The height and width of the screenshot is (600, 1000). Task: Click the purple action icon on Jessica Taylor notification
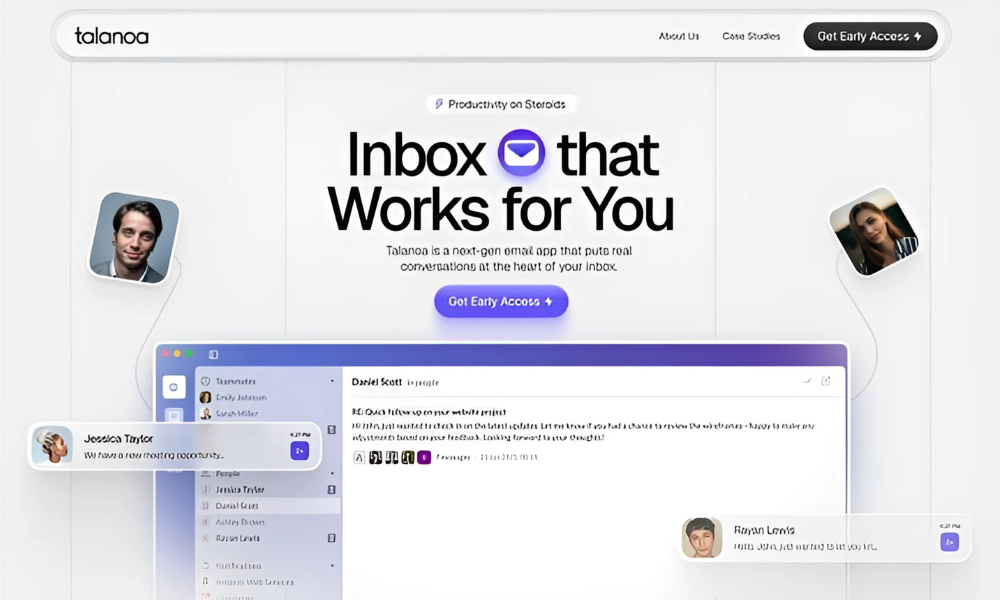(299, 451)
